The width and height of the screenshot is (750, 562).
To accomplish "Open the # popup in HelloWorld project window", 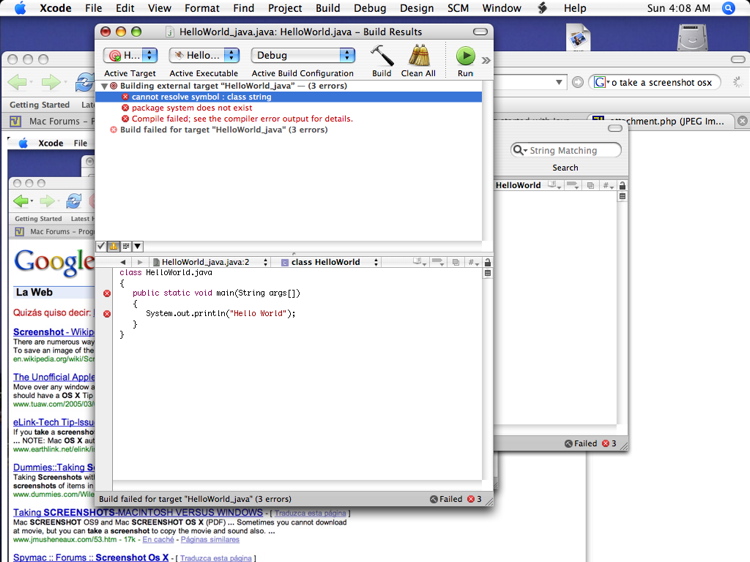I will point(608,185).
